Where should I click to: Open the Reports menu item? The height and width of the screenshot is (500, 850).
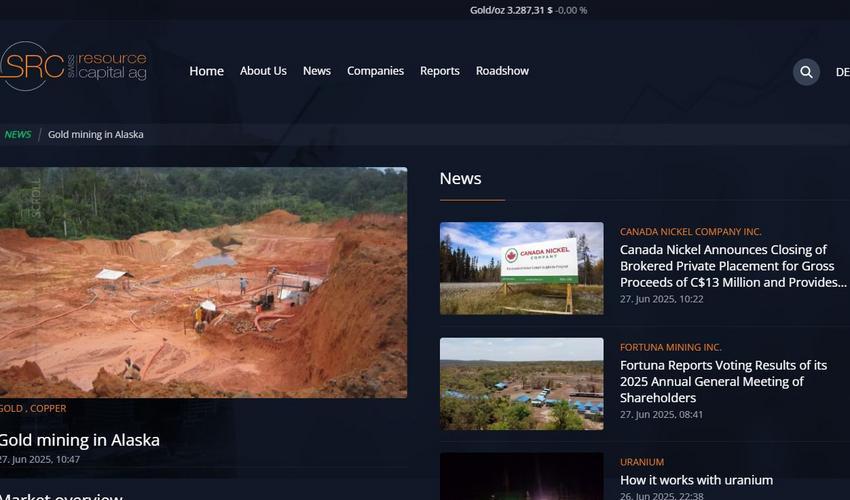(440, 71)
